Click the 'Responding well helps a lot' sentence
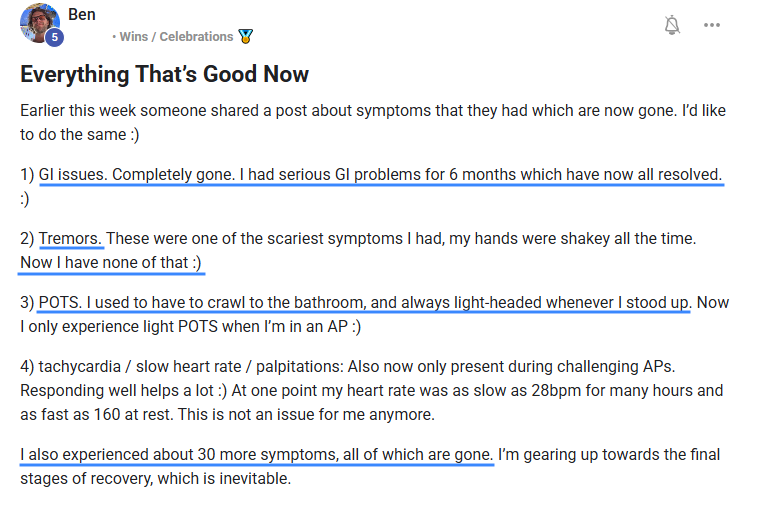Image resolution: width=762 pixels, height=506 pixels. [118, 390]
